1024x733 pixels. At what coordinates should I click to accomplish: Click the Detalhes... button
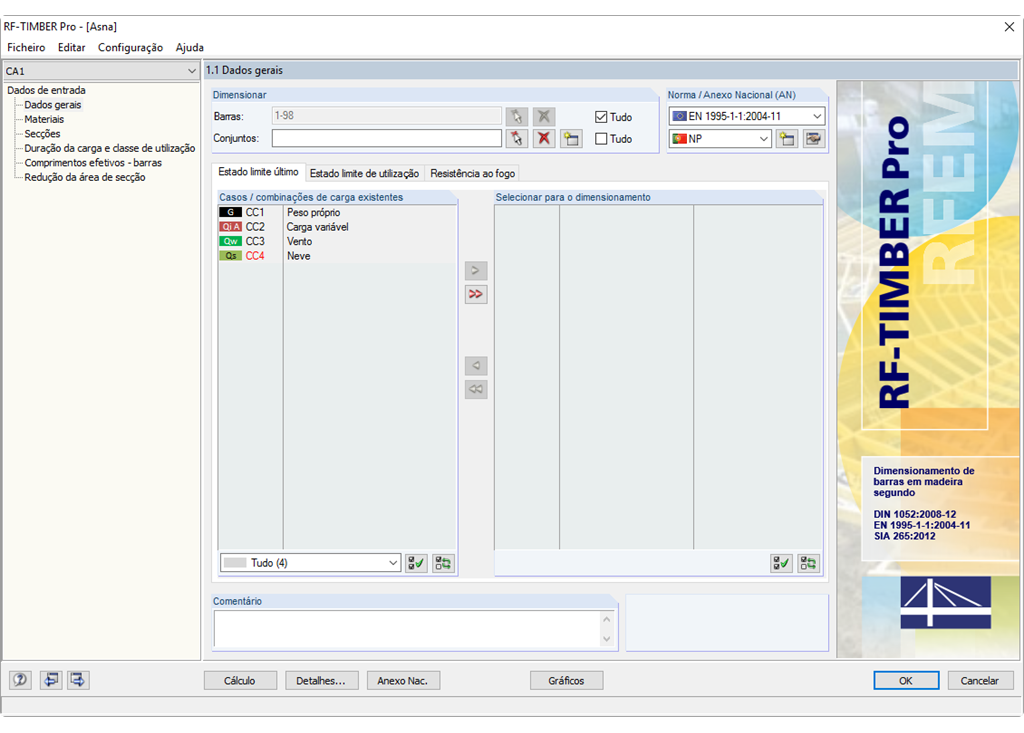tap(321, 681)
